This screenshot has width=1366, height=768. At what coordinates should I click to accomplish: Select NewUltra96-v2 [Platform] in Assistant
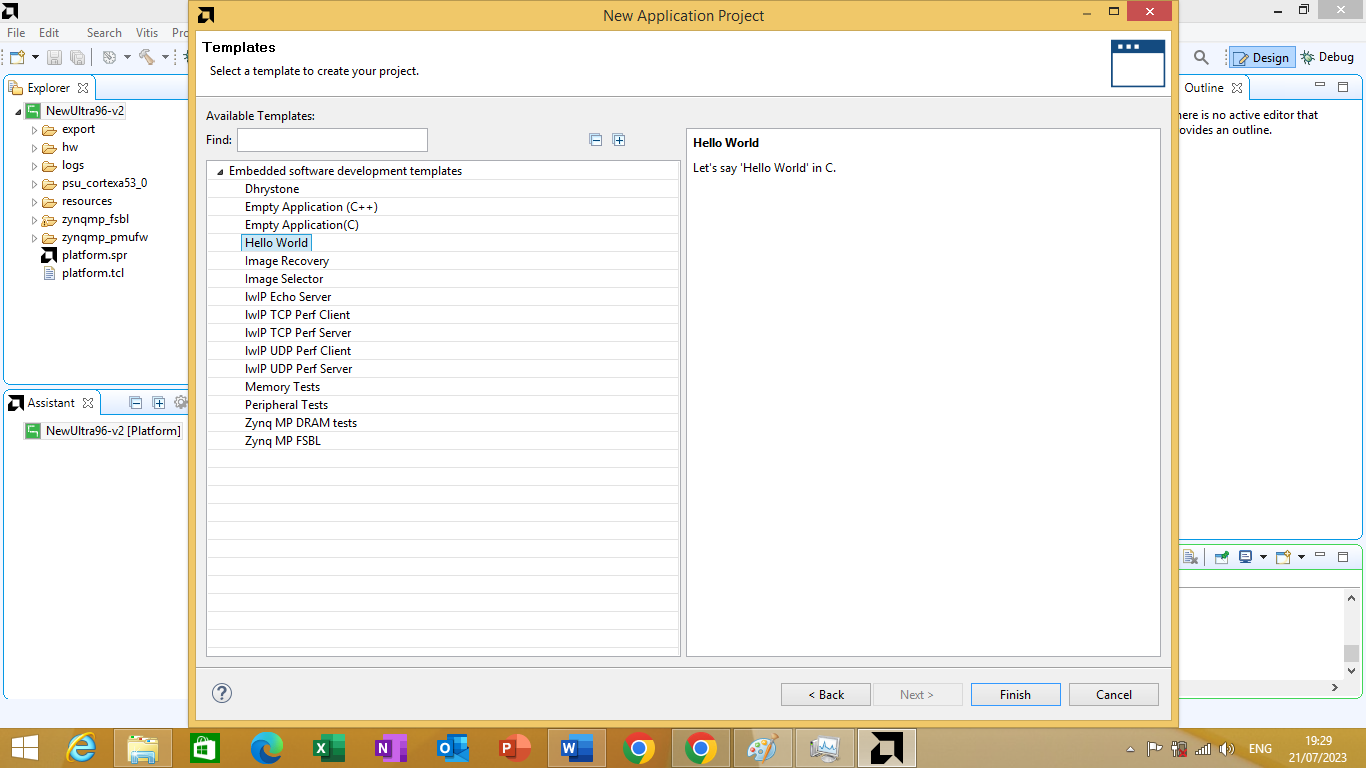(113, 431)
